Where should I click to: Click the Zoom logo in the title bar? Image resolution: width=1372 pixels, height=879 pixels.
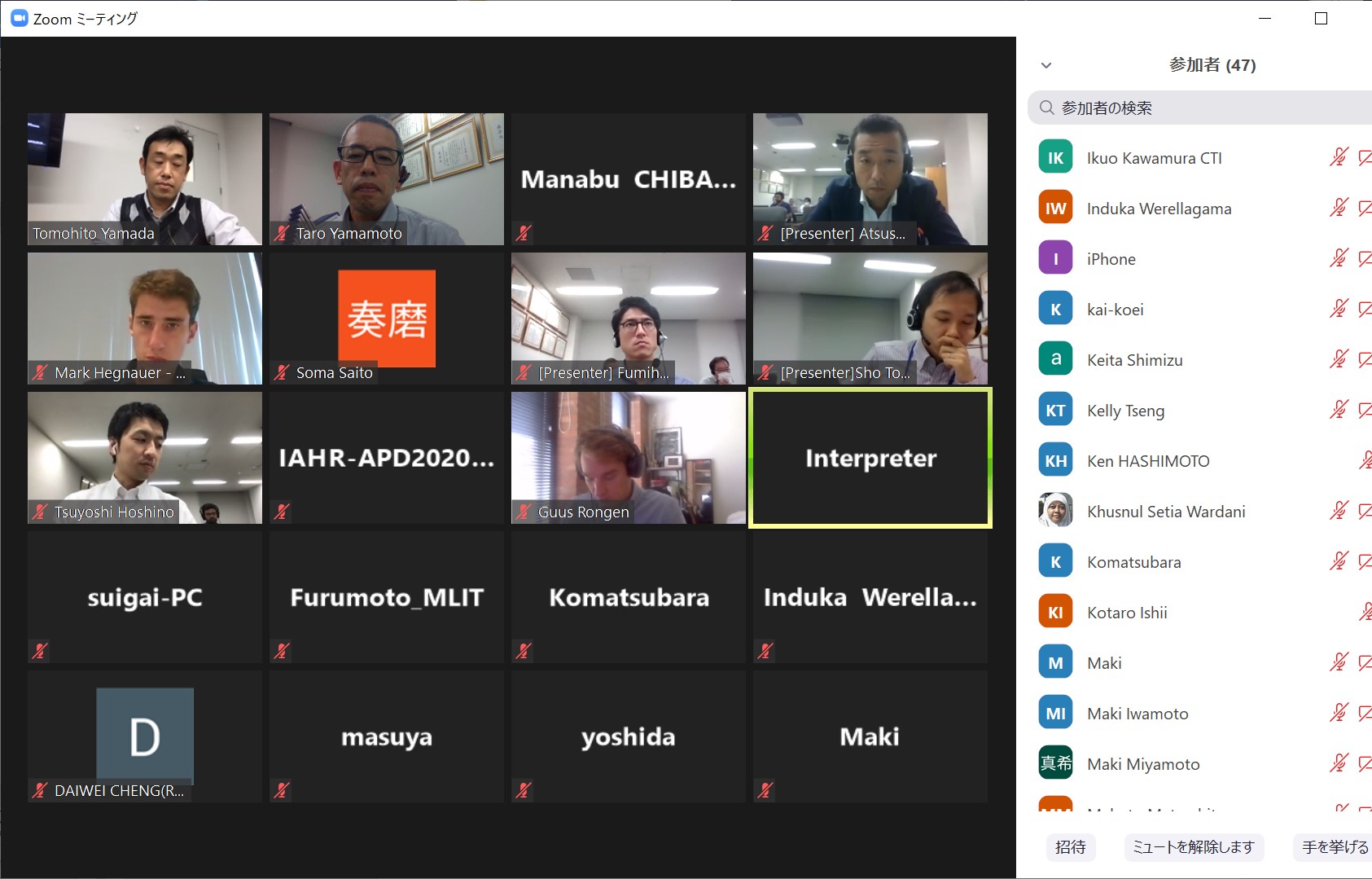point(19,18)
